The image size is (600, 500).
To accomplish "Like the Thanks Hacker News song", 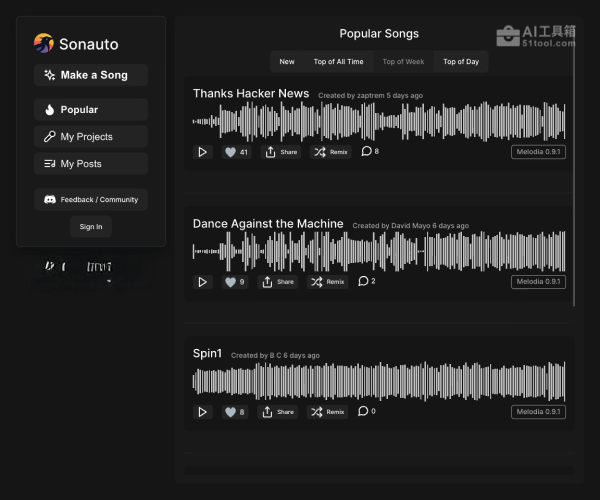I will point(236,152).
